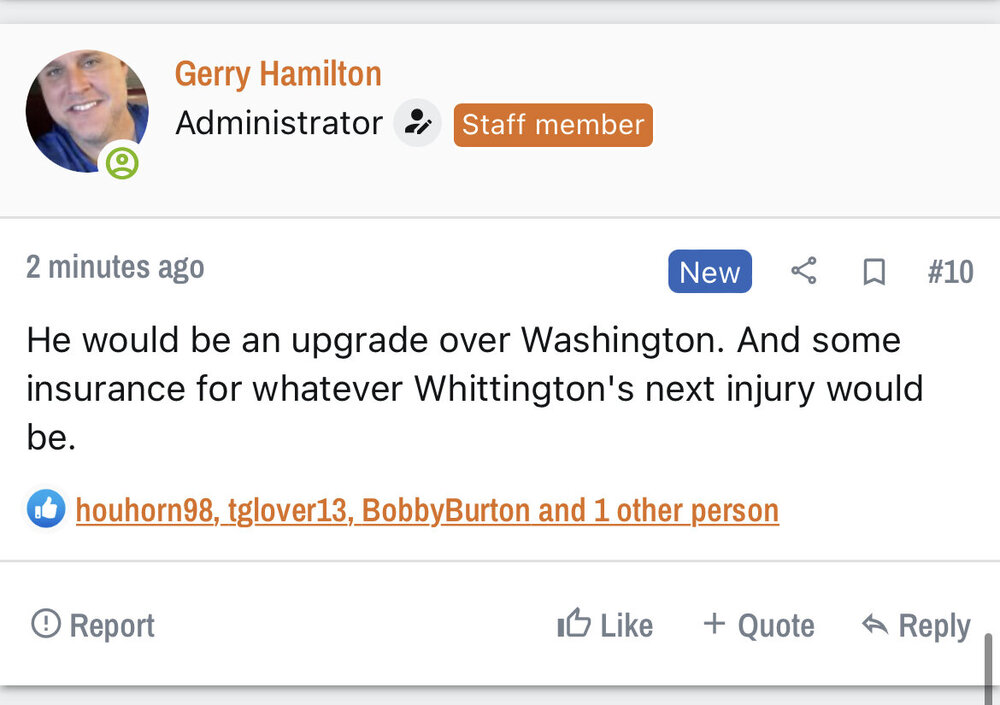Click the Administrator user title
Screen dimensions: 1000x705
tap(279, 124)
